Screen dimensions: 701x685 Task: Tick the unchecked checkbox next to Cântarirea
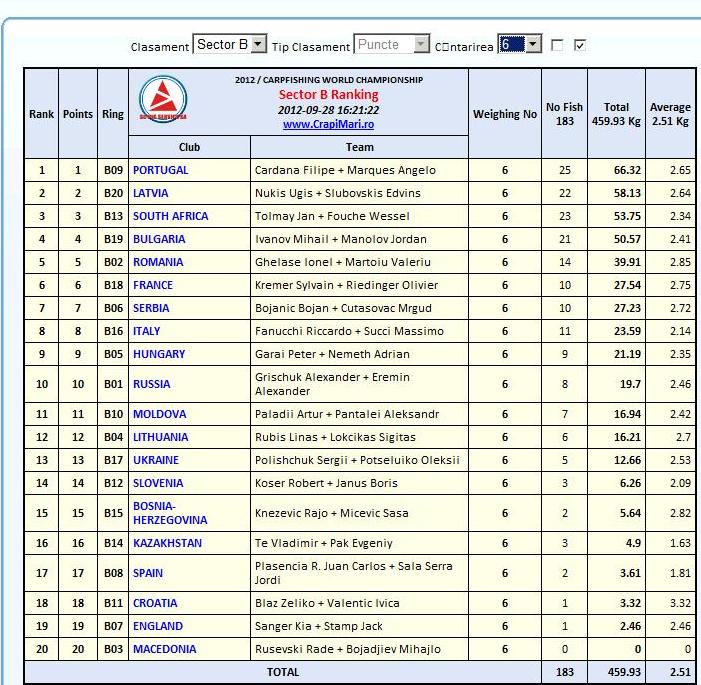tap(557, 45)
